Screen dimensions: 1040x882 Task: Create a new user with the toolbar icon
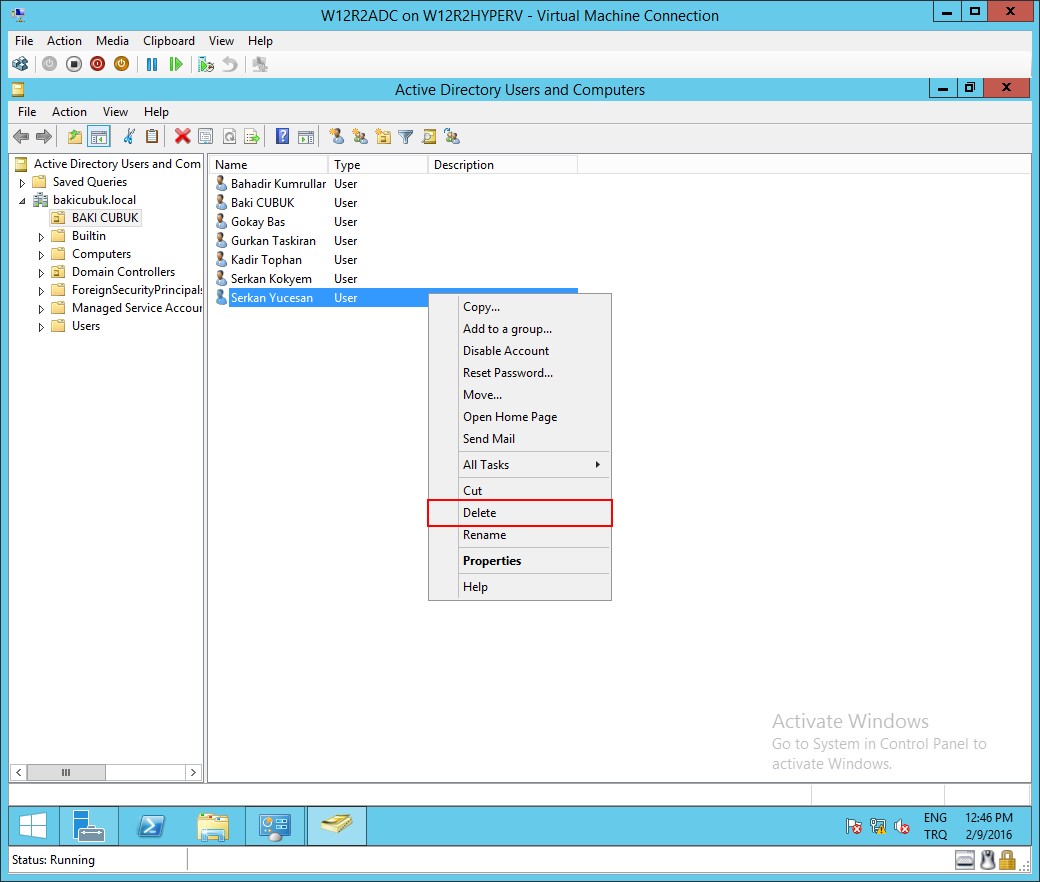tap(337, 137)
